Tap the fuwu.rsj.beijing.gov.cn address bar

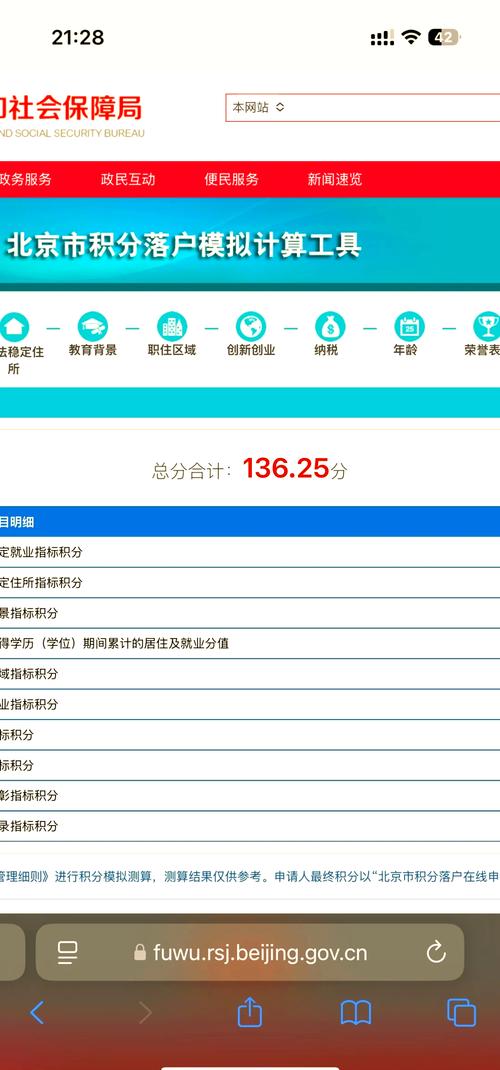pyautogui.click(x=250, y=952)
